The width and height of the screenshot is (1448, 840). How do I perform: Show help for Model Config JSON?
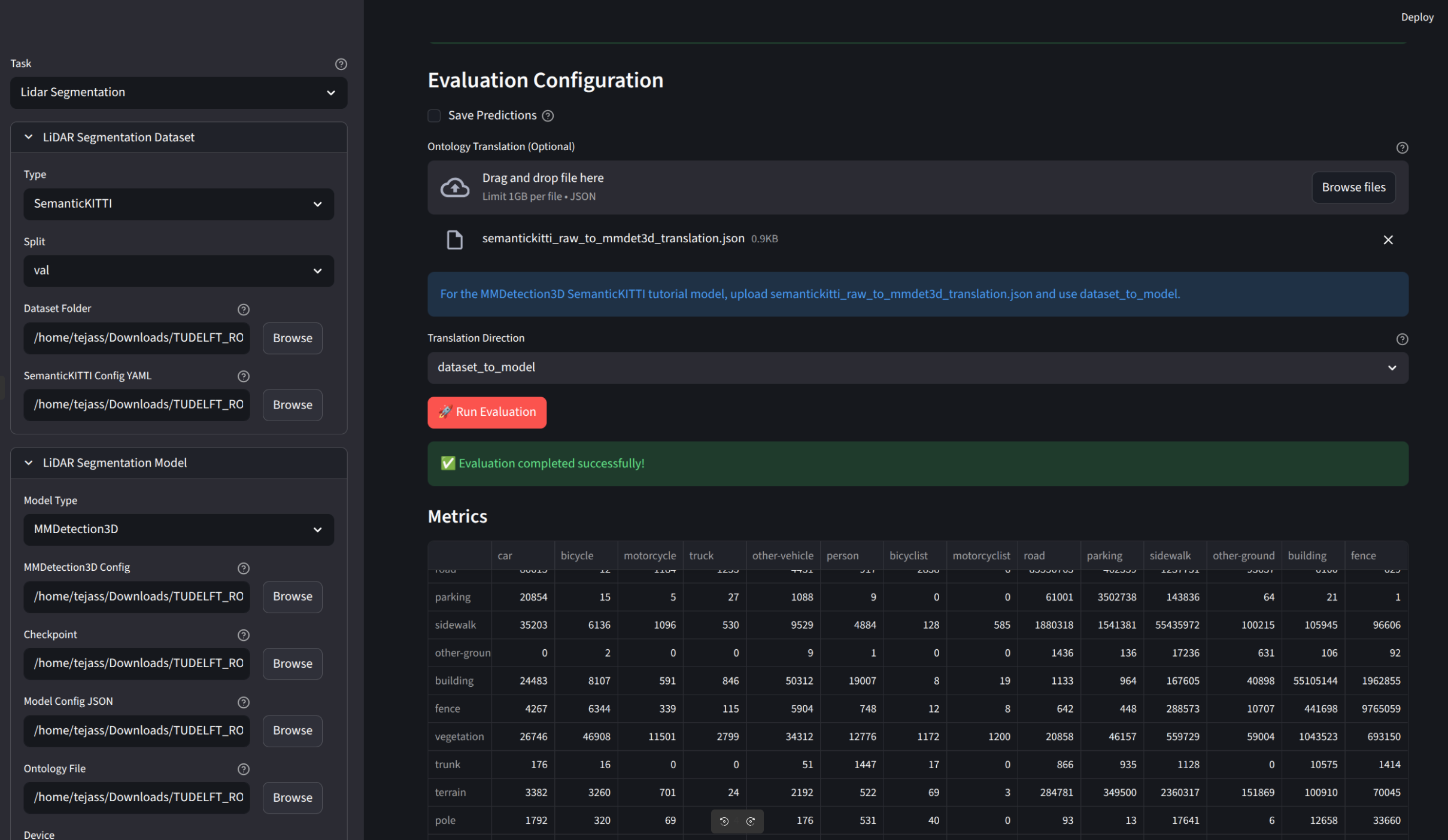tap(243, 702)
